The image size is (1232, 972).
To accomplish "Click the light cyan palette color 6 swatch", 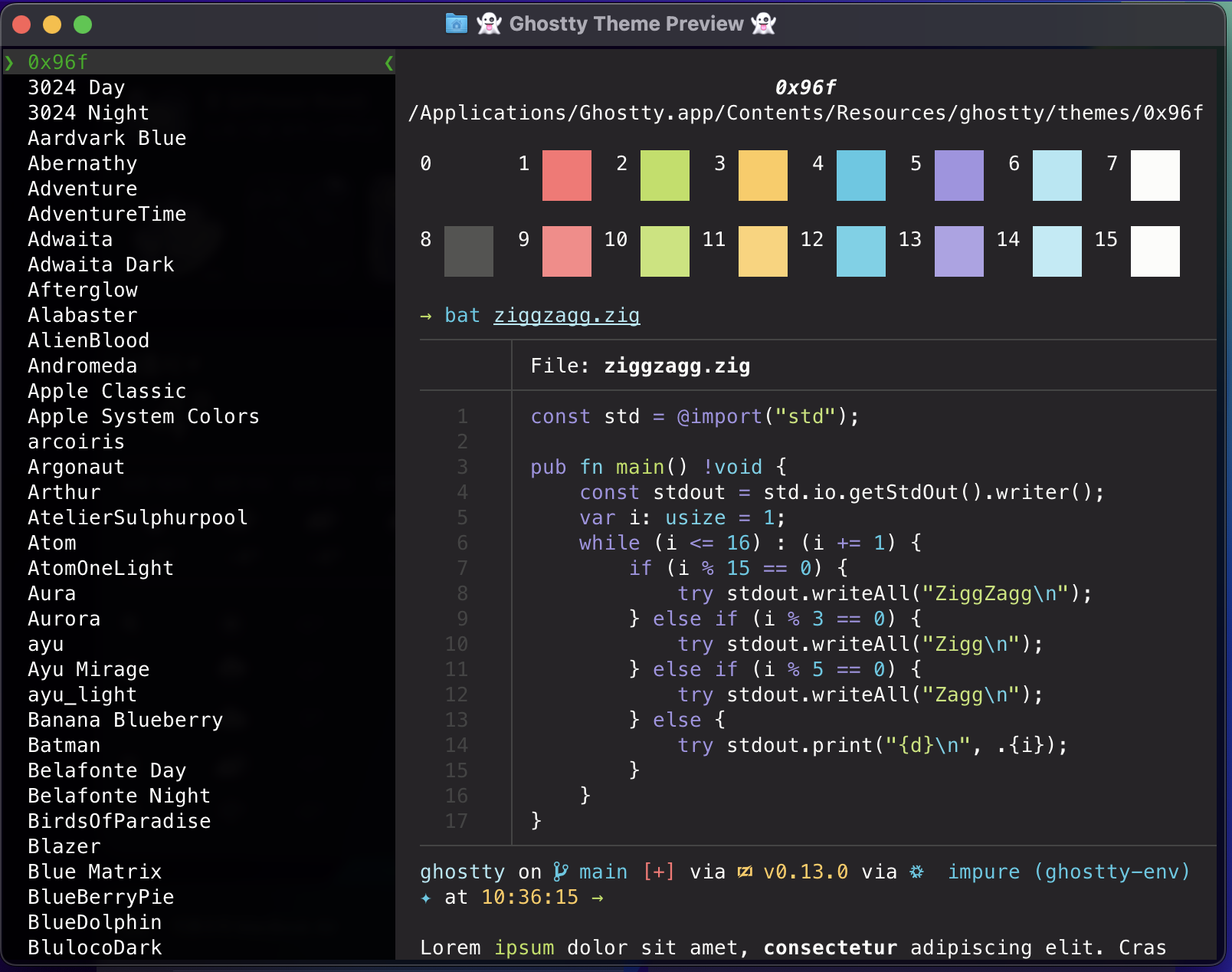I will [1057, 176].
